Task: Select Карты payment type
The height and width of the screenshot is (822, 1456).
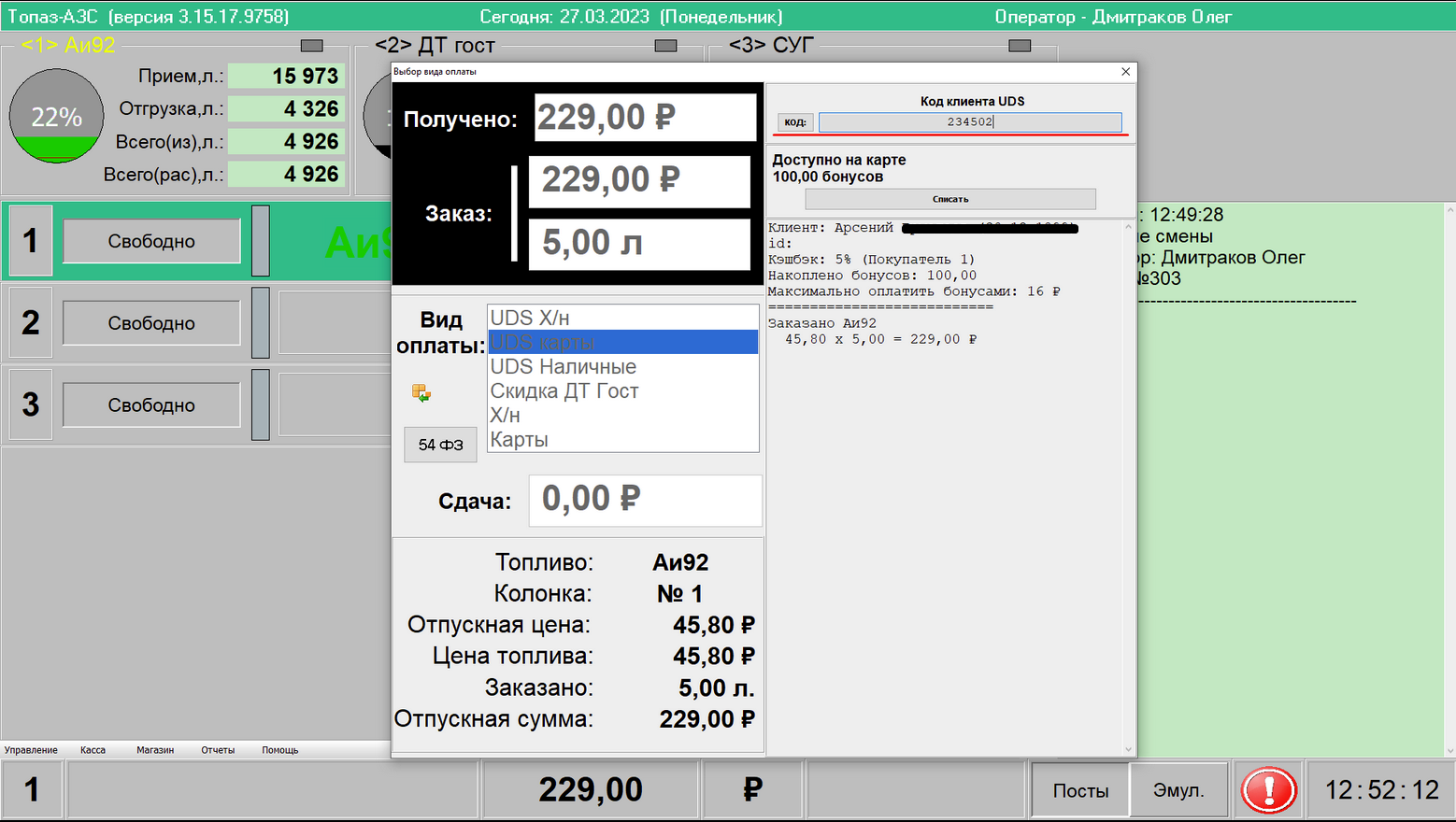Action: [622, 439]
